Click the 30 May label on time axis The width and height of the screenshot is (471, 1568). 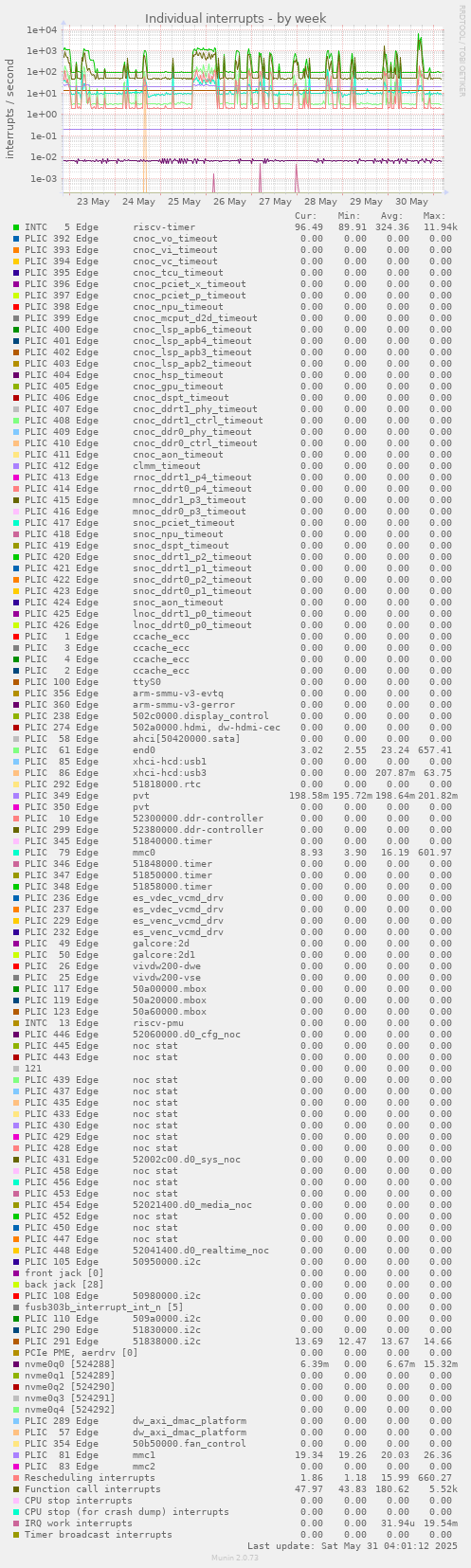(x=411, y=201)
